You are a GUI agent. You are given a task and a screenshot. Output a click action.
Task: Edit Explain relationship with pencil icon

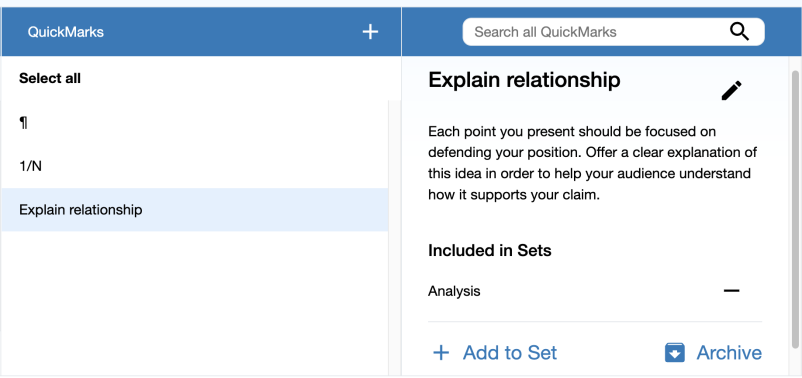click(x=731, y=91)
